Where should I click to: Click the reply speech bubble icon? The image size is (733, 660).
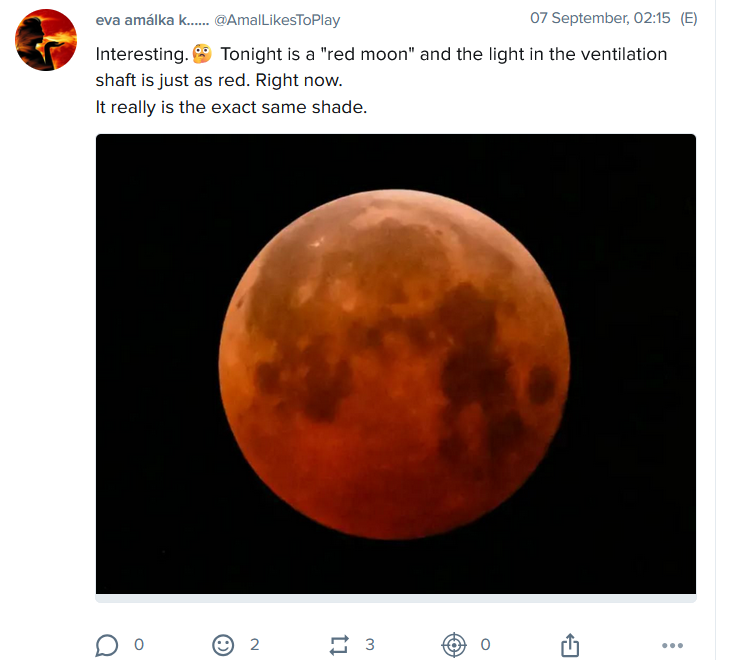pyautogui.click(x=107, y=645)
